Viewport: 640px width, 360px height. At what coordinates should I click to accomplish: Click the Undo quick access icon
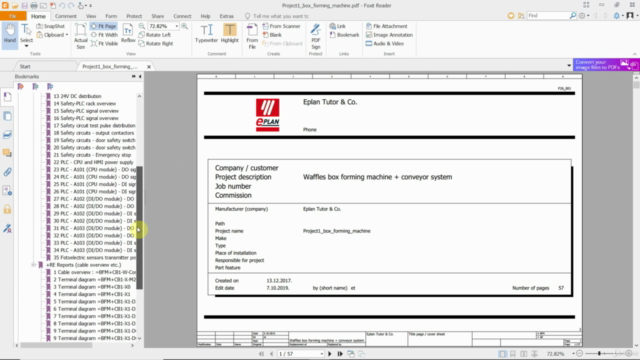pyautogui.click(x=62, y=5)
